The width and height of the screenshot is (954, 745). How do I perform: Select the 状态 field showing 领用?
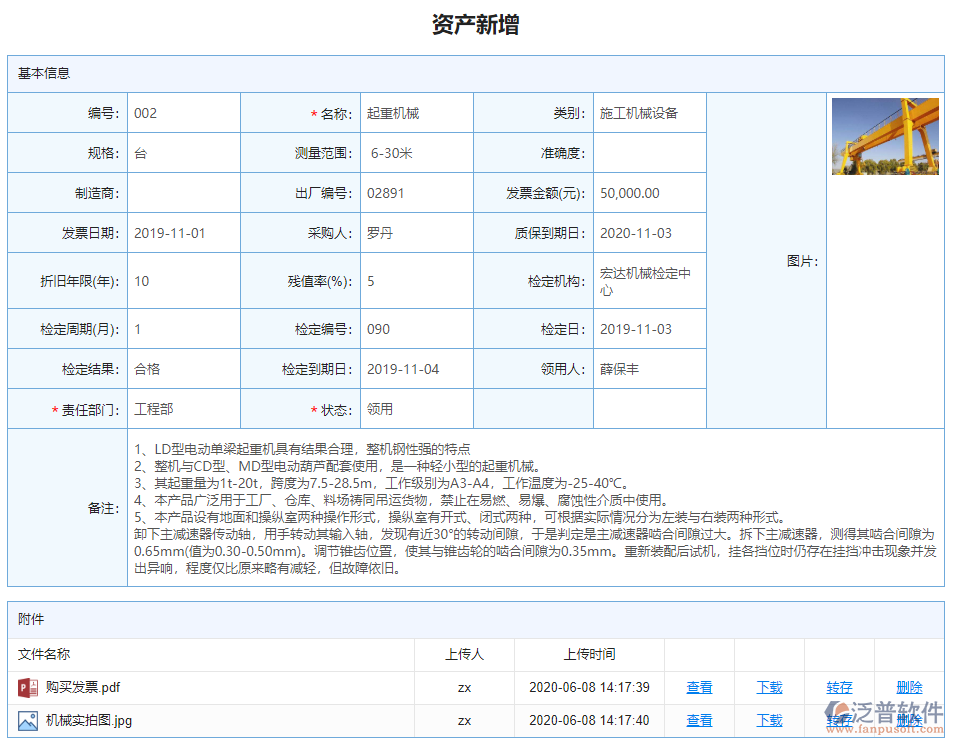click(416, 408)
